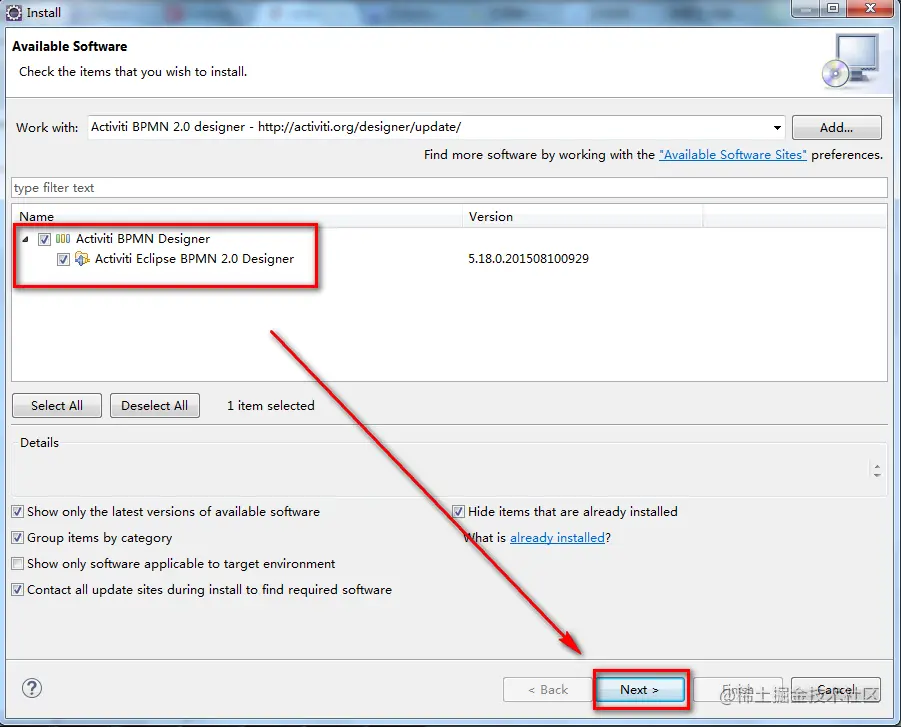Maximize the Install window
Image resolution: width=901 pixels, height=727 pixels.
pos(833,8)
